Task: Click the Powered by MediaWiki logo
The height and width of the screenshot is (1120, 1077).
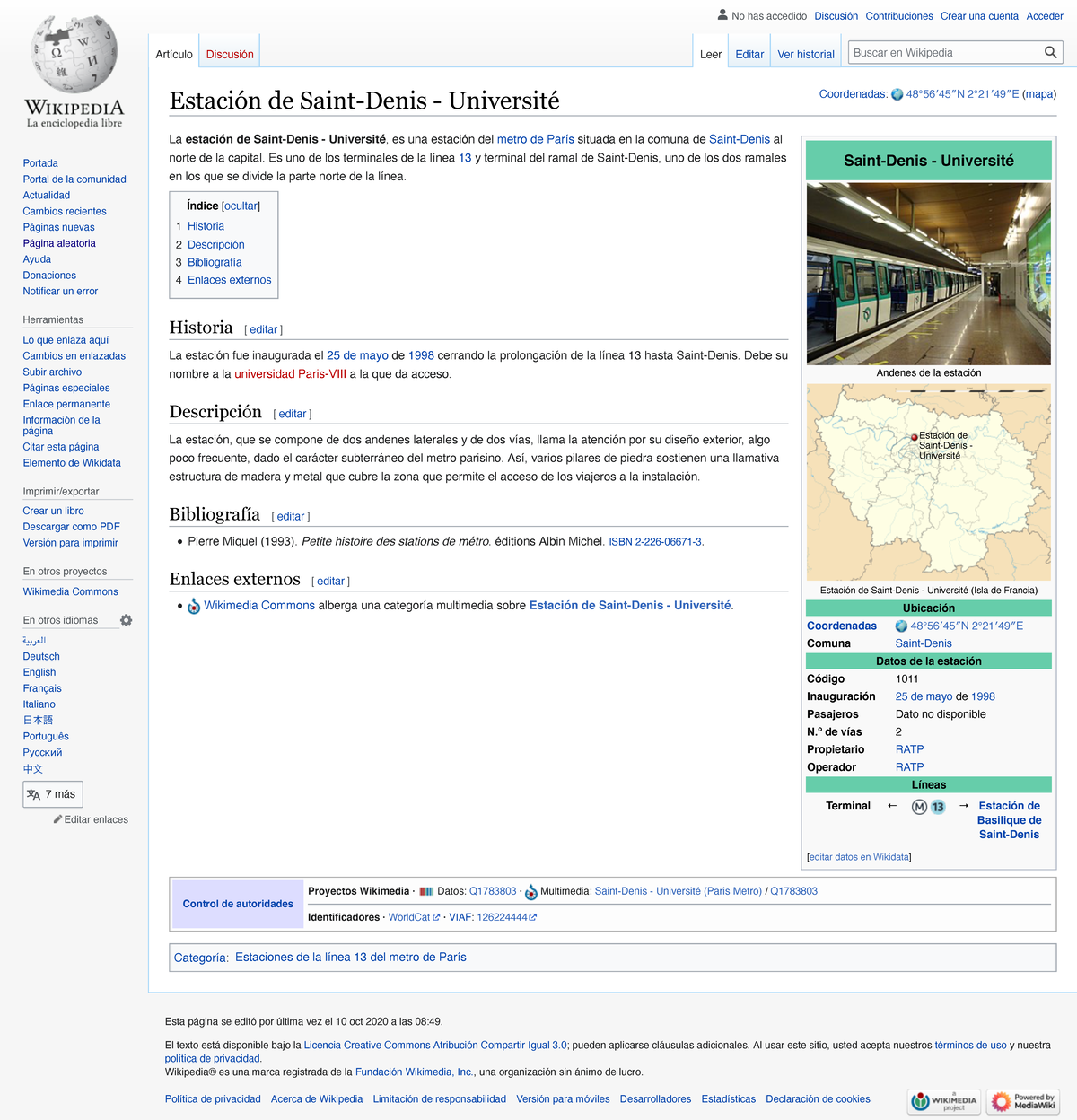Action: pos(1024,1101)
